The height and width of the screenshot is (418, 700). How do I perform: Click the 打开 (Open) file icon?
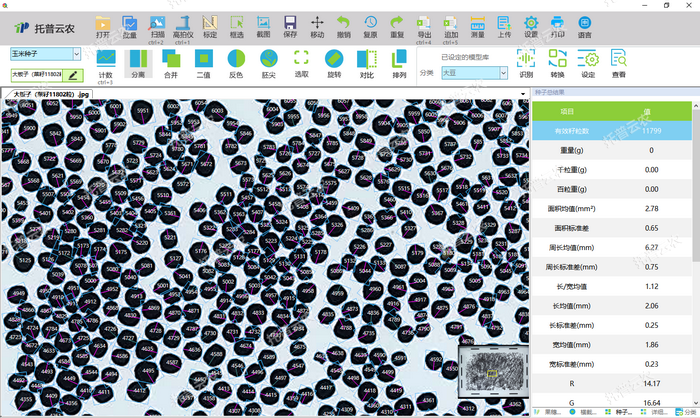pyautogui.click(x=103, y=25)
